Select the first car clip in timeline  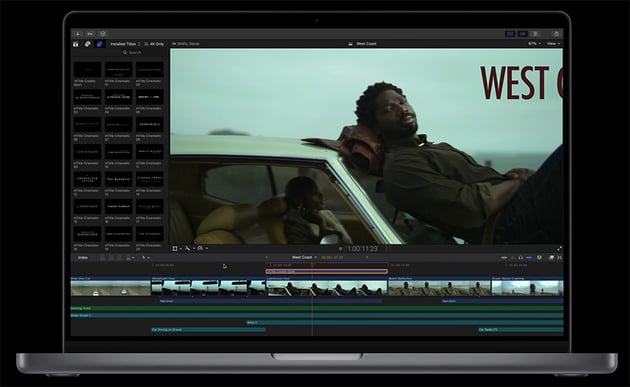click(110, 287)
